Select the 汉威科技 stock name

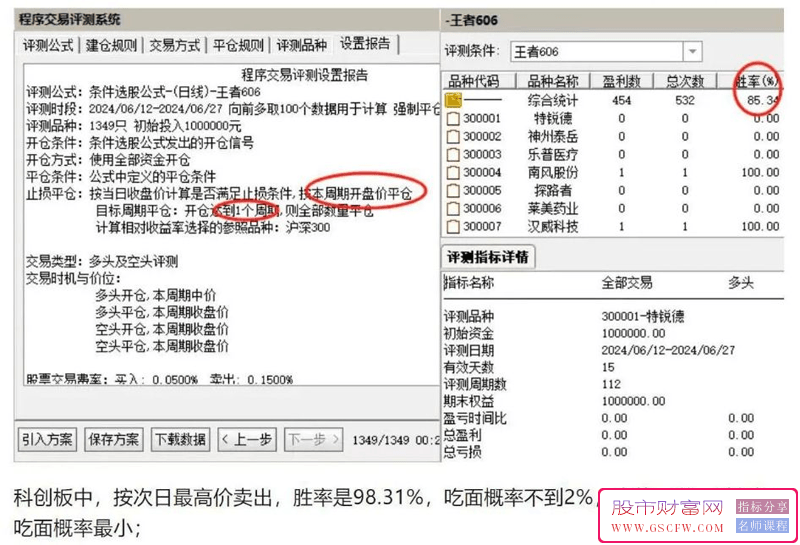point(553,226)
